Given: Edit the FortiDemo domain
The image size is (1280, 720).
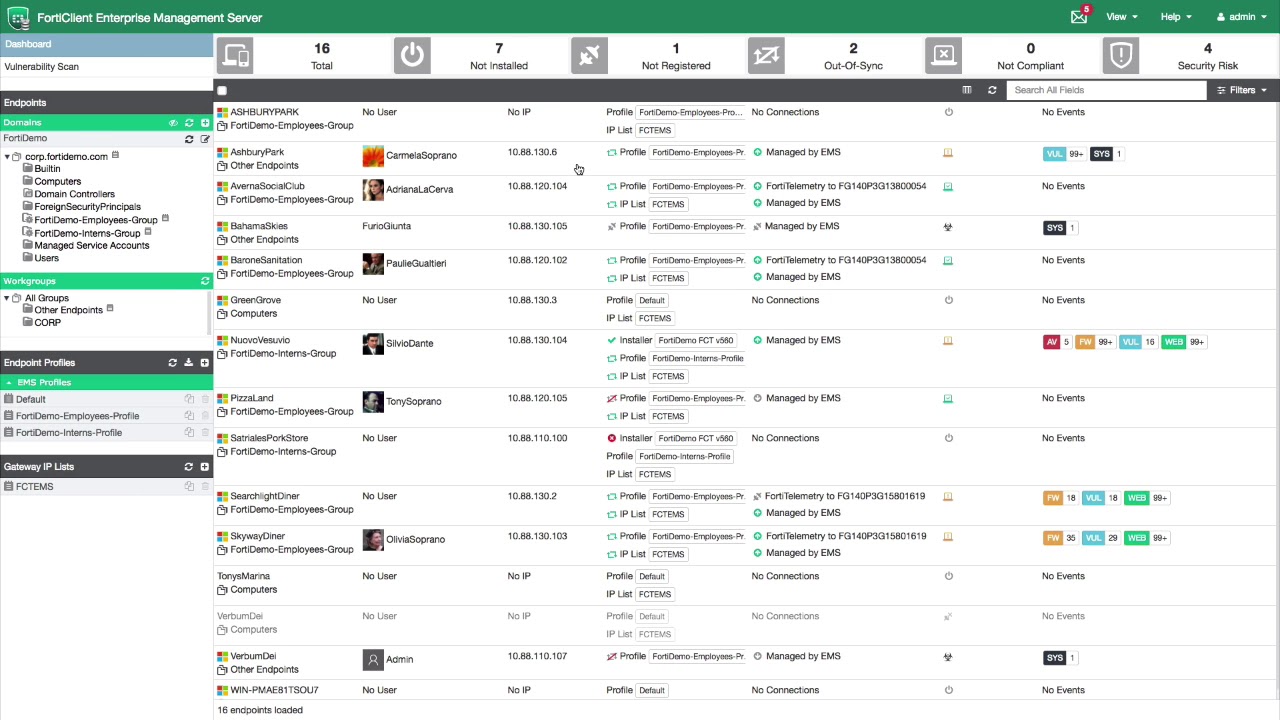Looking at the screenshot, I should coord(204,139).
